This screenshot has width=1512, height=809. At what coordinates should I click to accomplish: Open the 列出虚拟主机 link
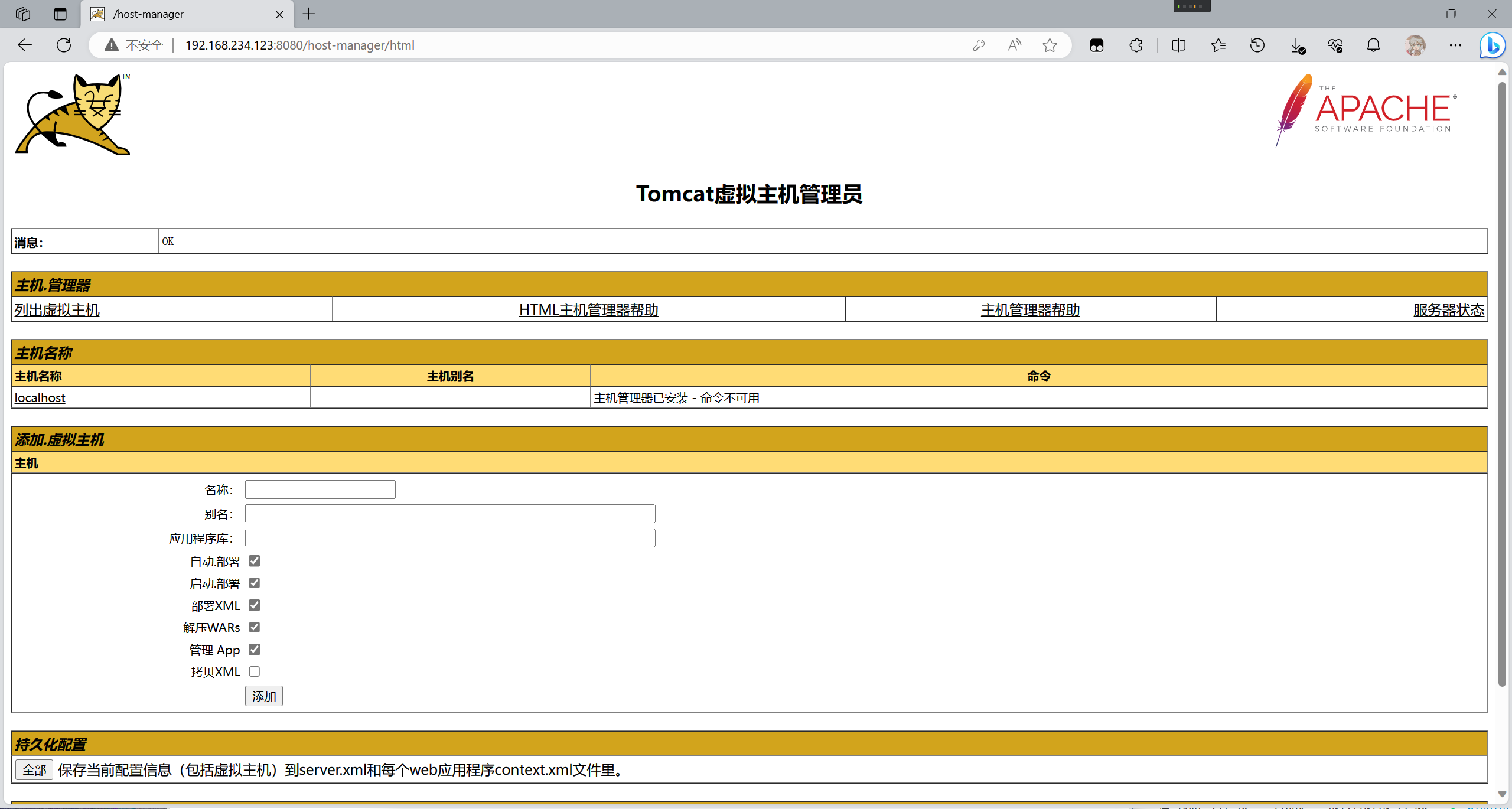[57, 310]
